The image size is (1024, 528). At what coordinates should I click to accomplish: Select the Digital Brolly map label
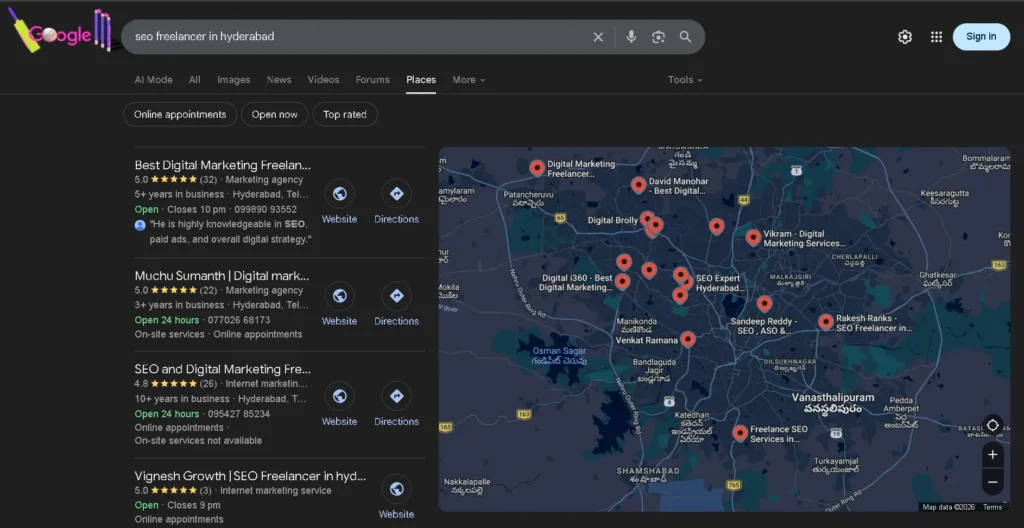(x=613, y=220)
